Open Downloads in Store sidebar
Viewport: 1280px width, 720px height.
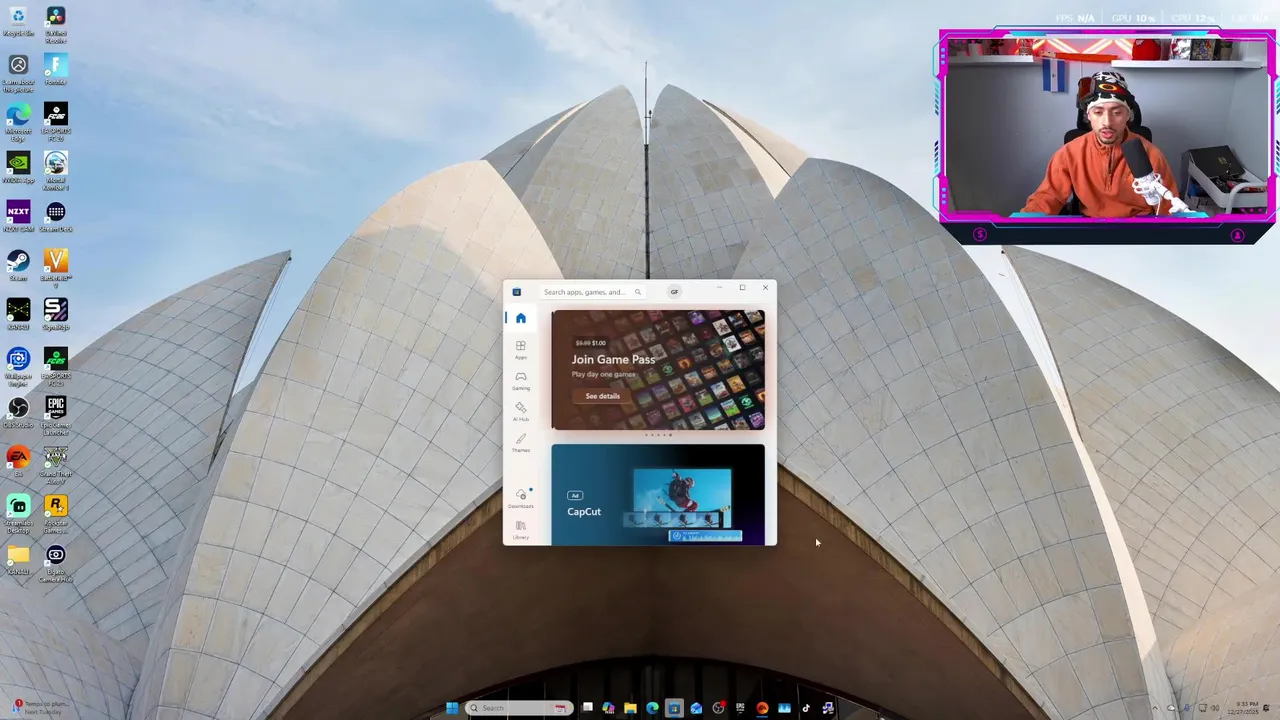coord(520,498)
